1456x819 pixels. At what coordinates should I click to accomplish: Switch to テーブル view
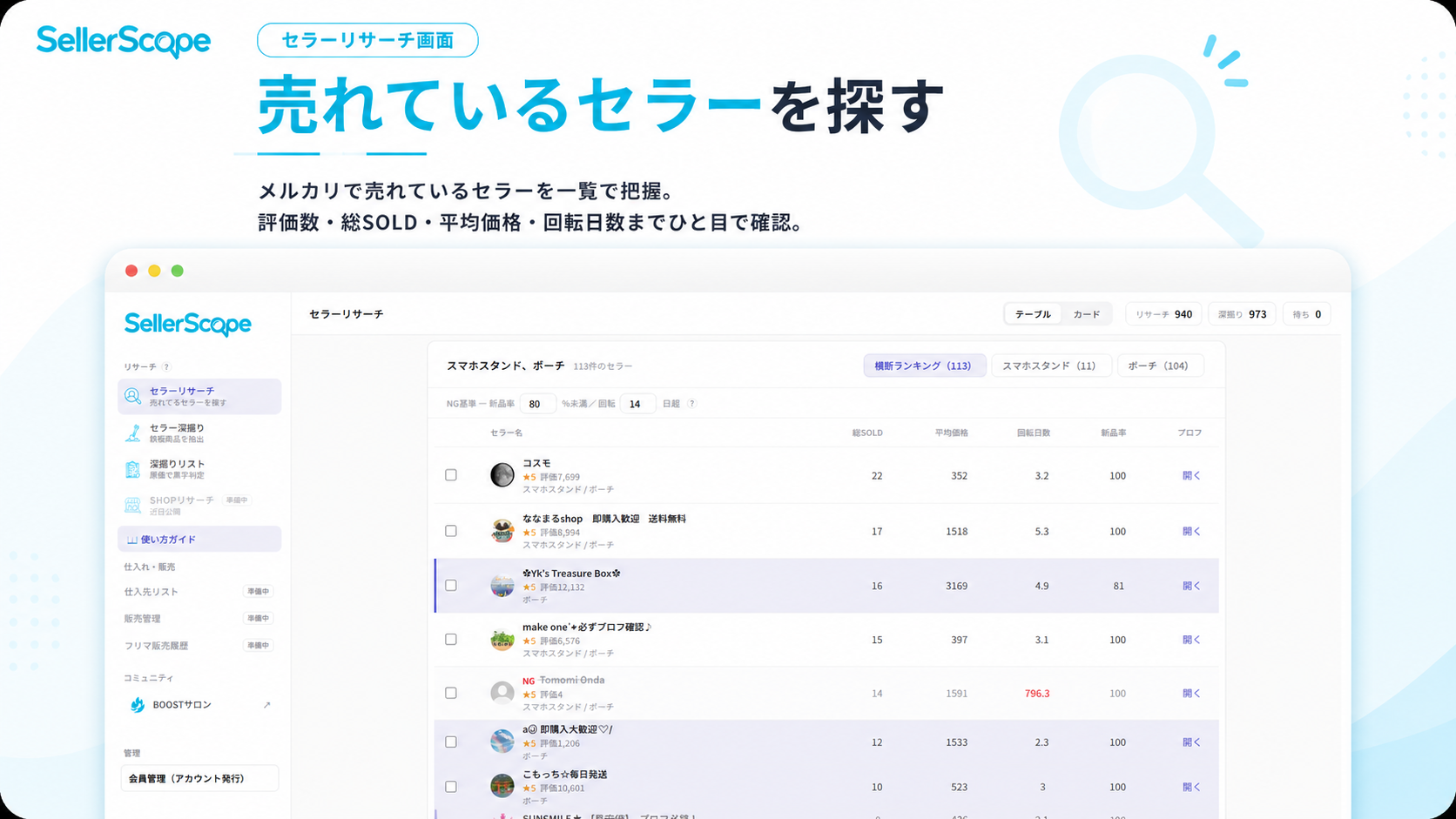pos(1033,314)
